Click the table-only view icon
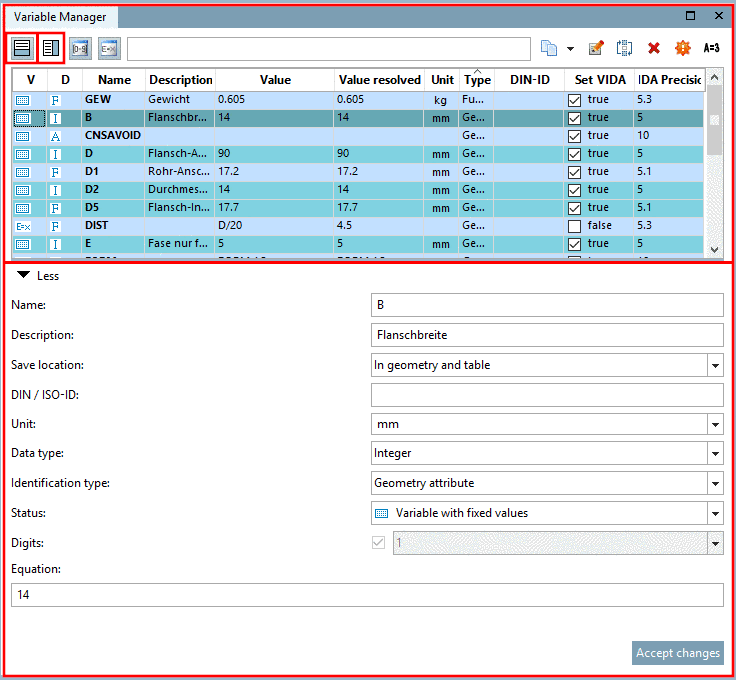Viewport: 736px width, 680px height. point(22,47)
